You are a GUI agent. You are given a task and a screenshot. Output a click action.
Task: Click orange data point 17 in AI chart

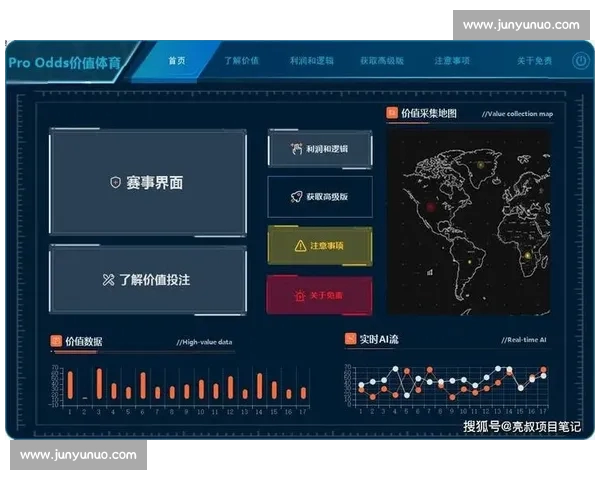543,370
